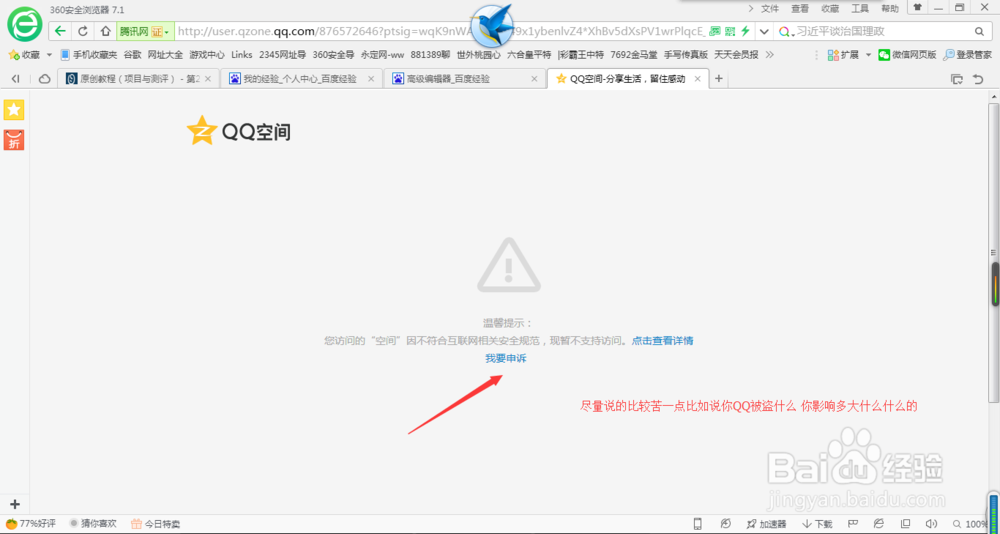Screen dimensions: 1000x534
Task: Click the 收藏 star favorites button
Action: [24, 55]
